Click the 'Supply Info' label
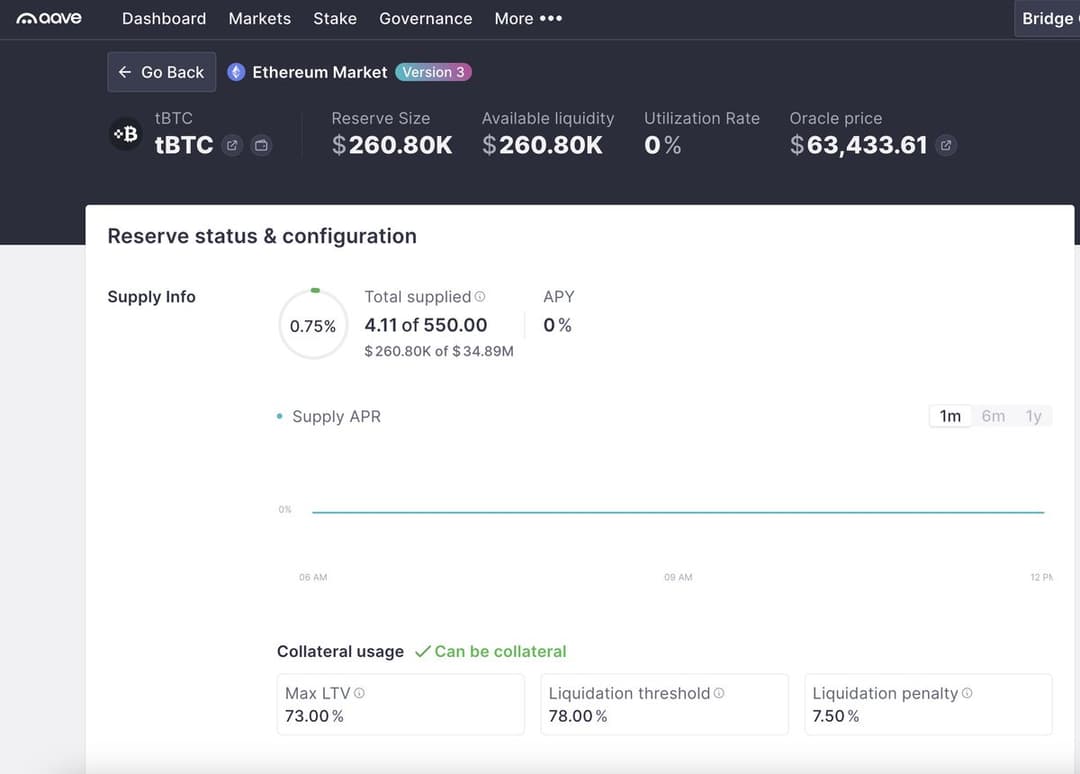This screenshot has height=774, width=1080. (x=152, y=297)
